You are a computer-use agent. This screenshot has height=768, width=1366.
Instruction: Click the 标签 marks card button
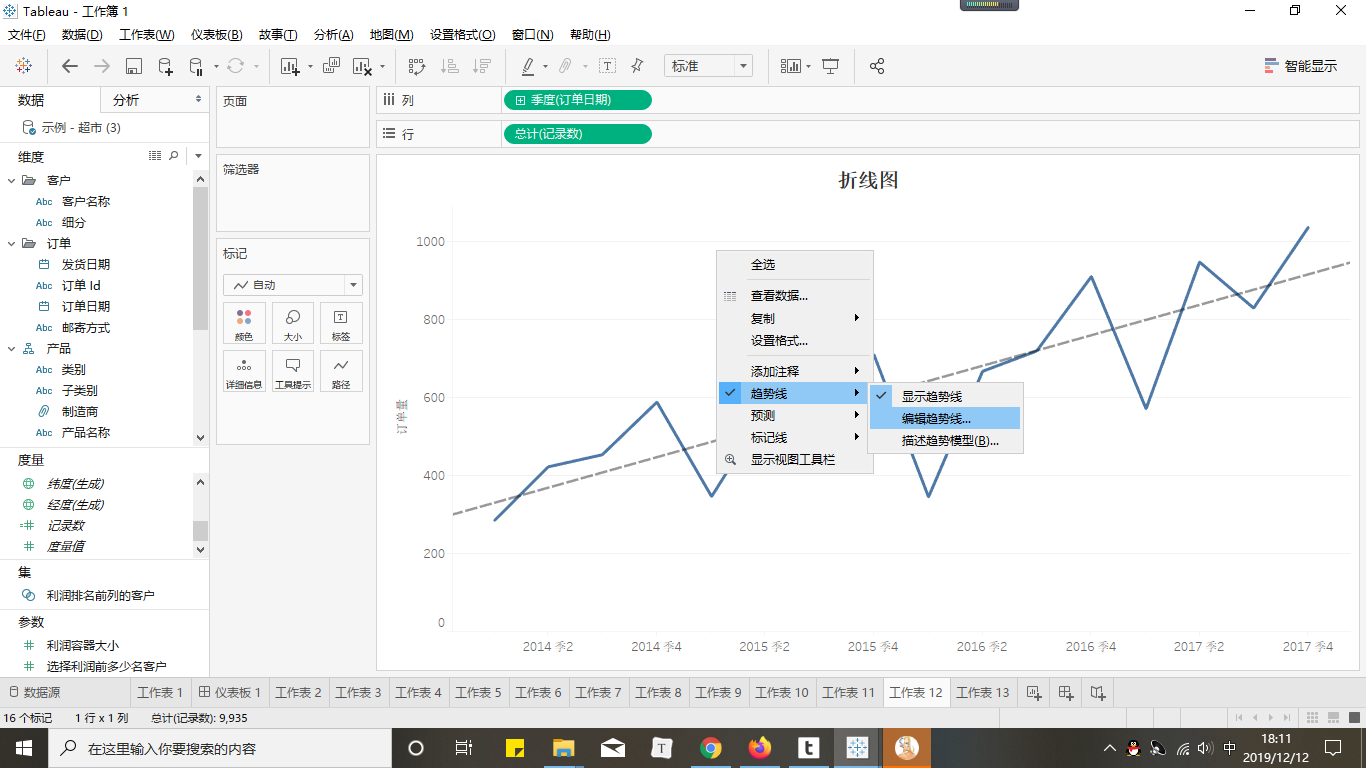tap(341, 324)
